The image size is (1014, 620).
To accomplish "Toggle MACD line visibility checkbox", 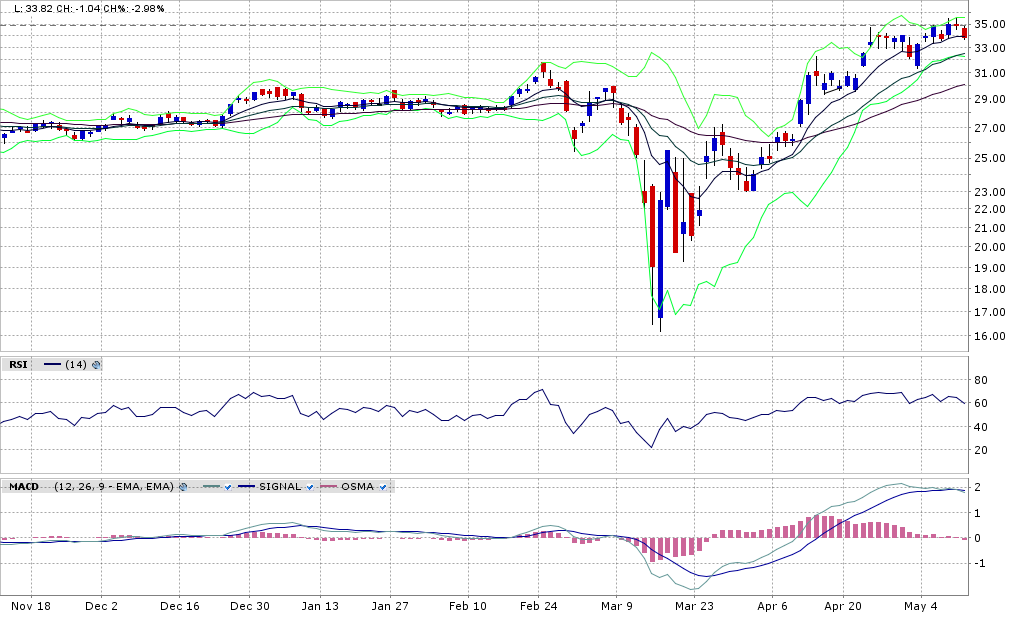I will (228, 487).
